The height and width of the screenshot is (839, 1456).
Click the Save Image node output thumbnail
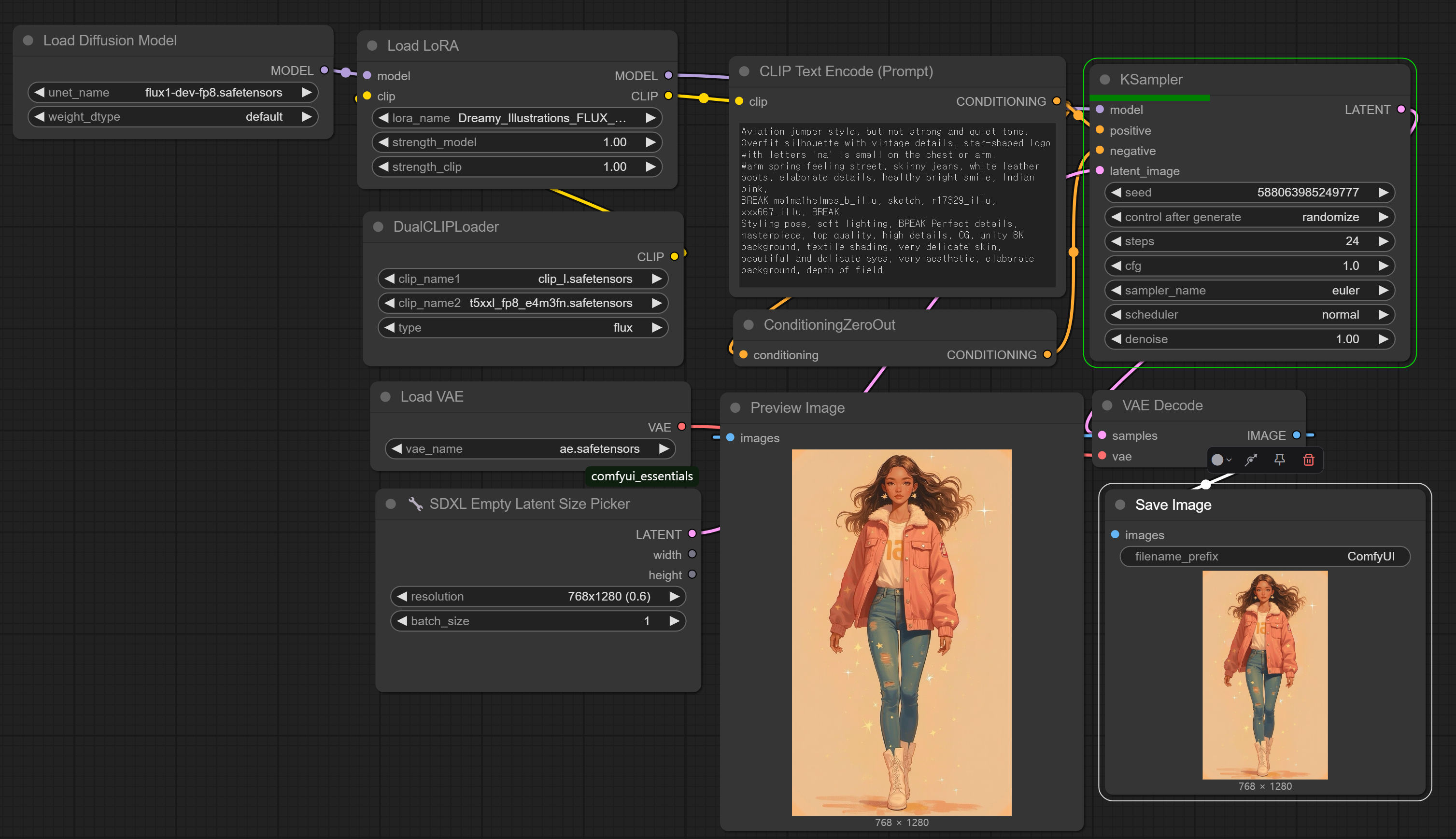click(x=1265, y=675)
